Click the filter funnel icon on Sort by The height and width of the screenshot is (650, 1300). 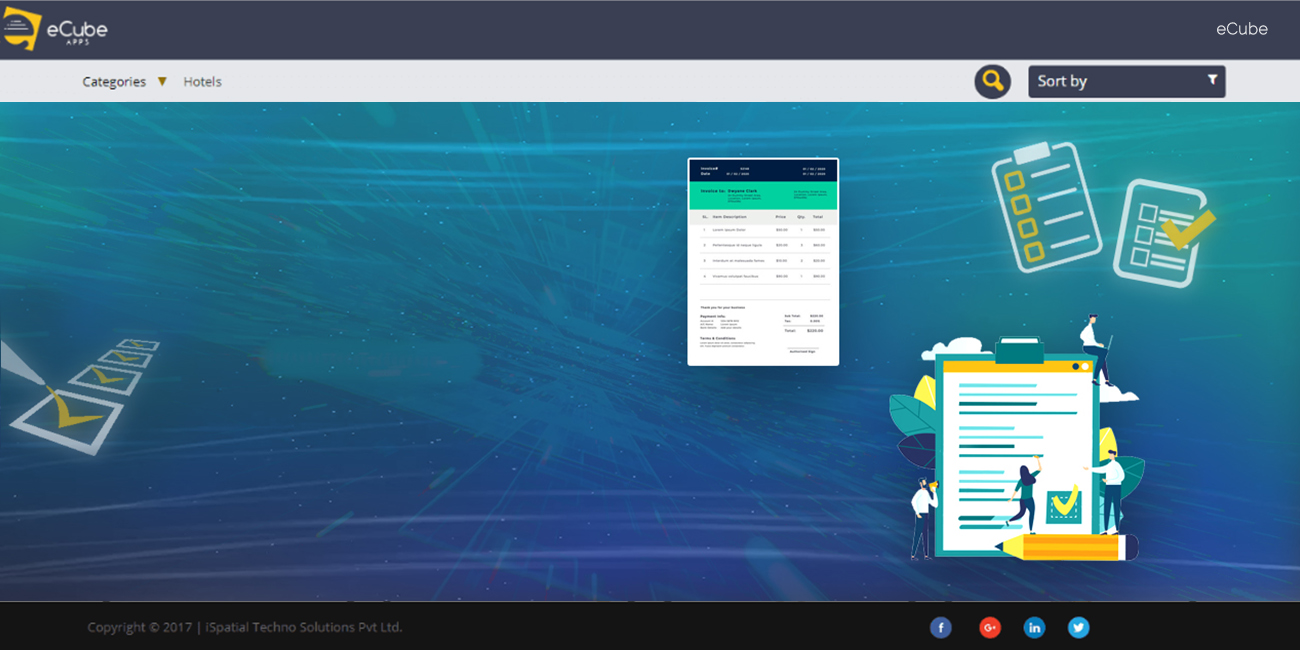(x=1213, y=81)
